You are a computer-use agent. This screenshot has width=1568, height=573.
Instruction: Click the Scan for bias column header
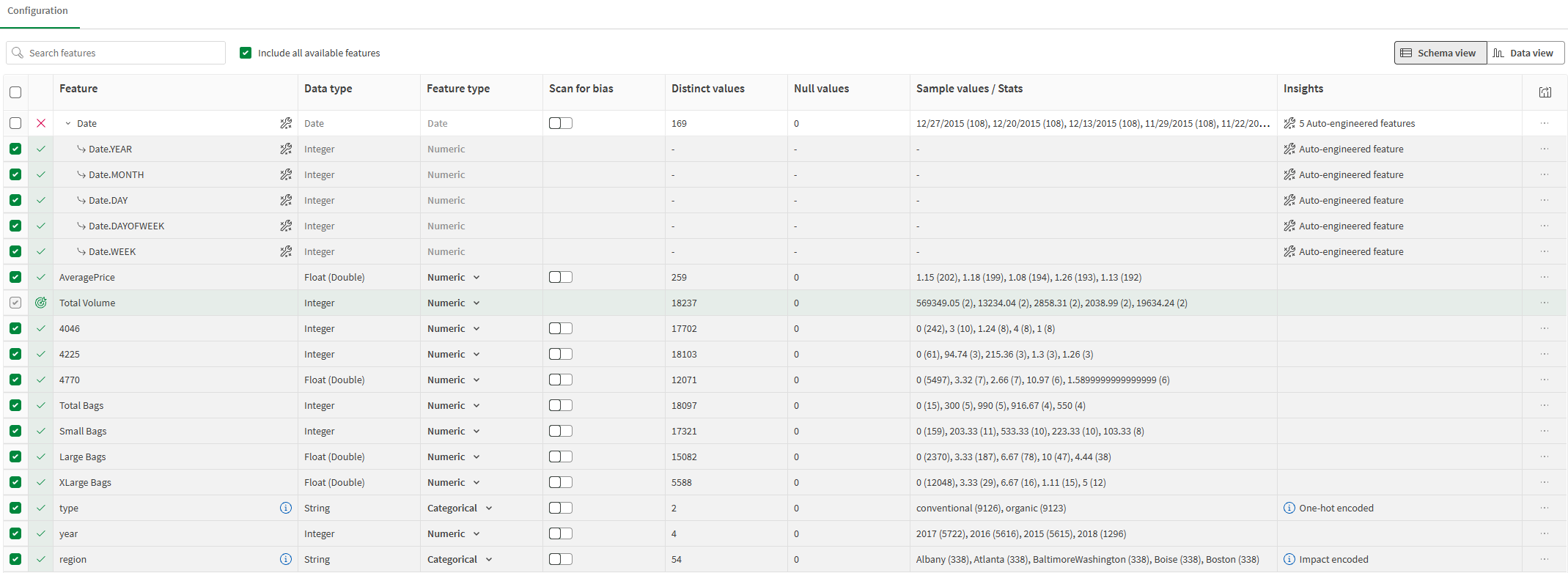[x=581, y=89]
